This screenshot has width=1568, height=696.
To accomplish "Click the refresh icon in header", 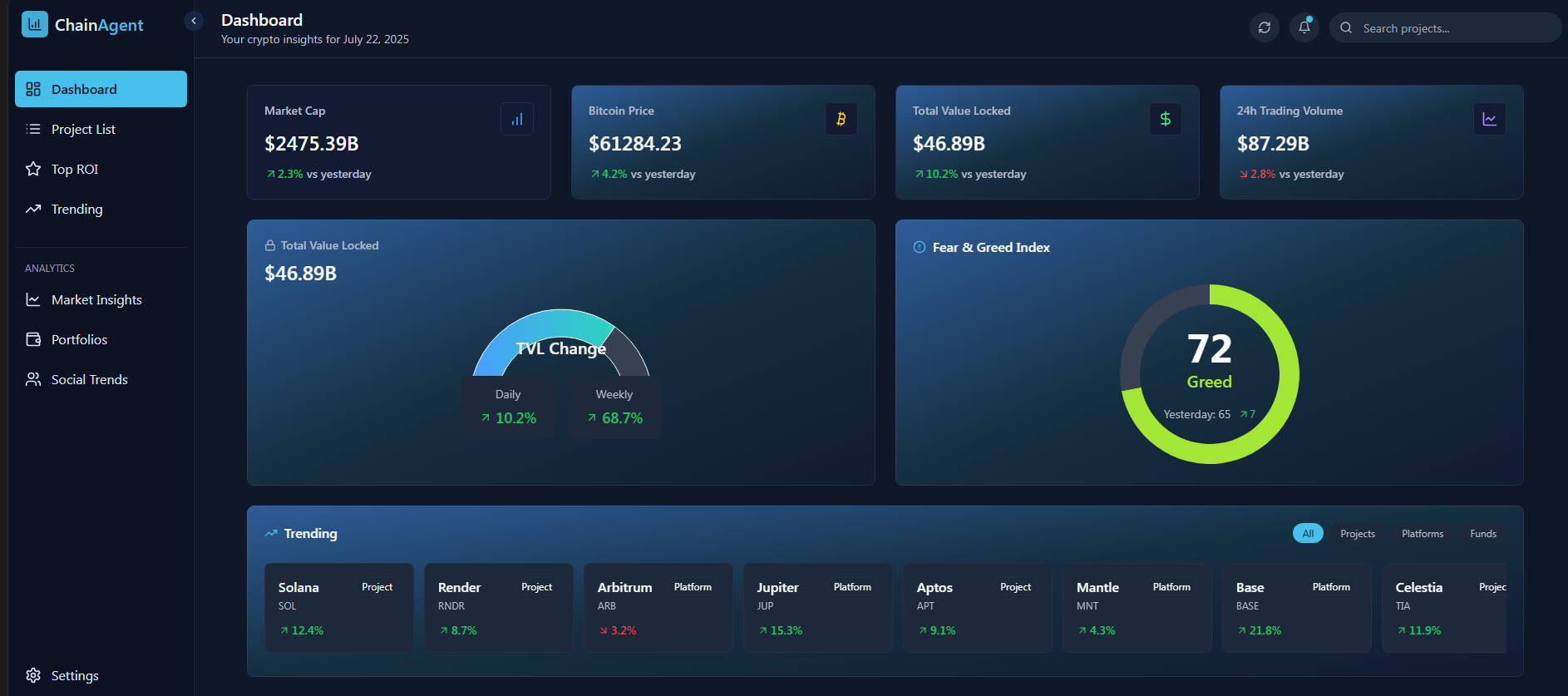I will coord(1264,27).
